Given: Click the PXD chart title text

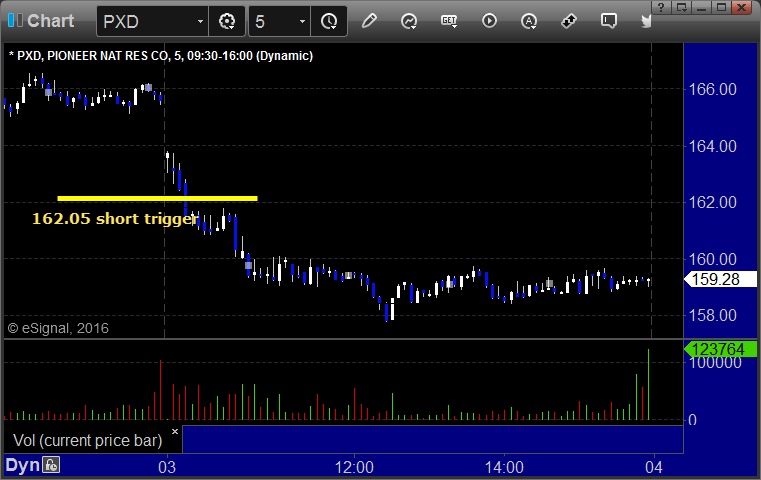Looking at the screenshot, I should 161,56.
